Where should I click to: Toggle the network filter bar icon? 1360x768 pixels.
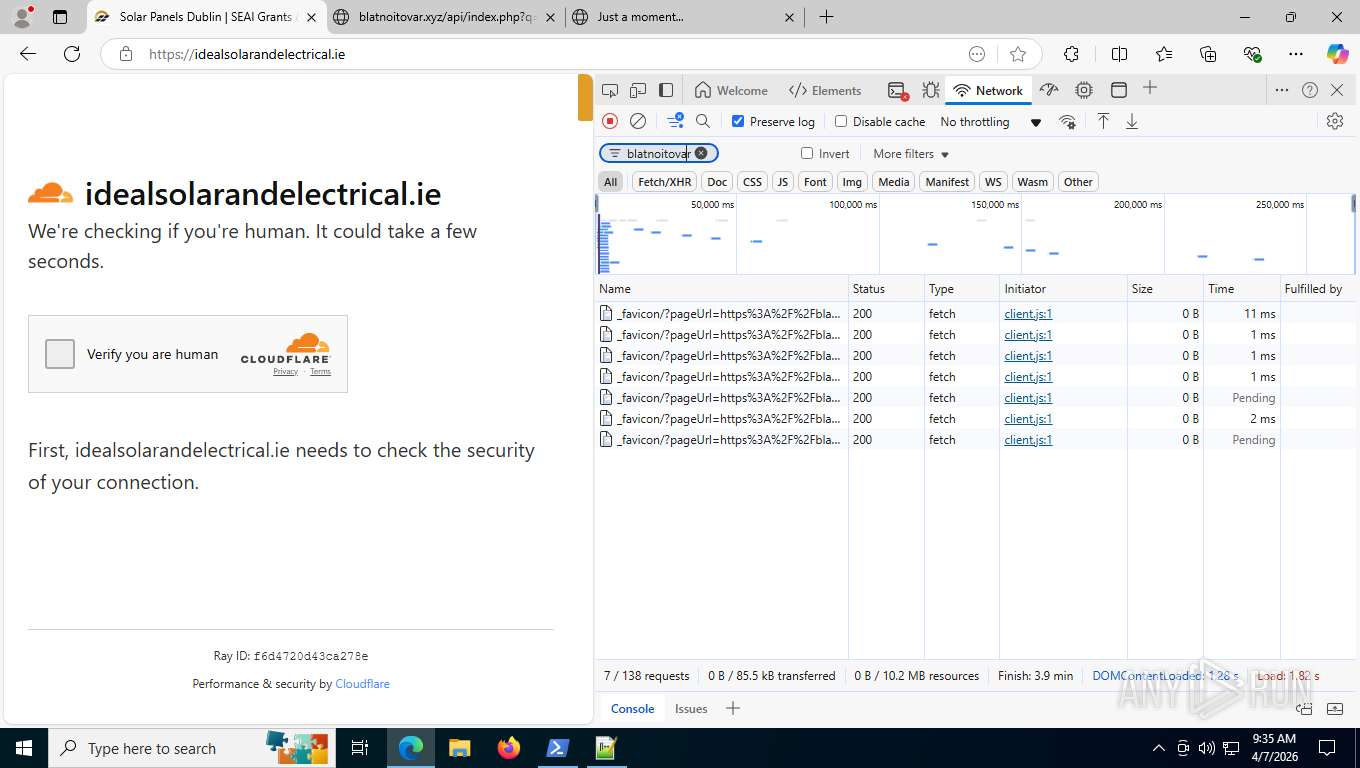coord(676,121)
